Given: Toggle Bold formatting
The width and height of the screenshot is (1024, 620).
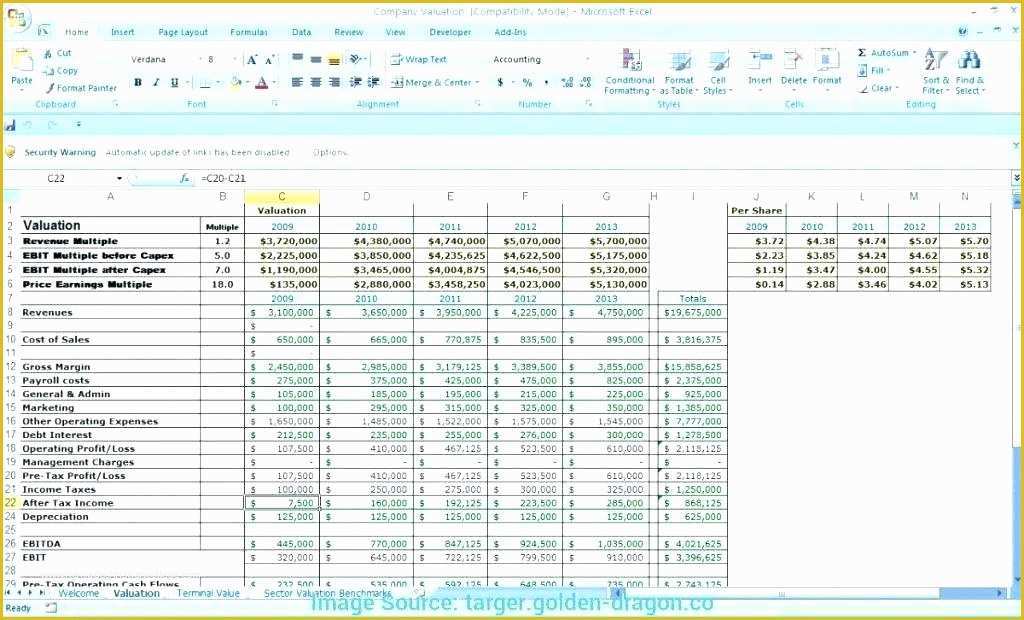Looking at the screenshot, I should (138, 82).
